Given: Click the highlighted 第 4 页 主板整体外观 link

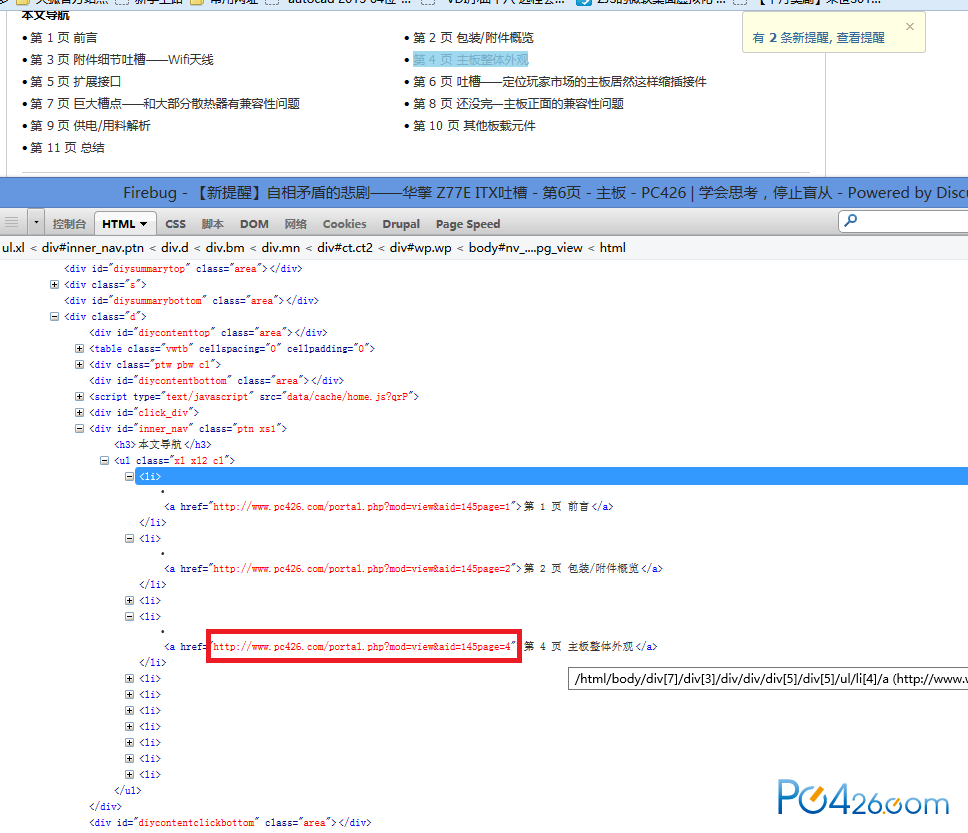Looking at the screenshot, I should tap(470, 60).
